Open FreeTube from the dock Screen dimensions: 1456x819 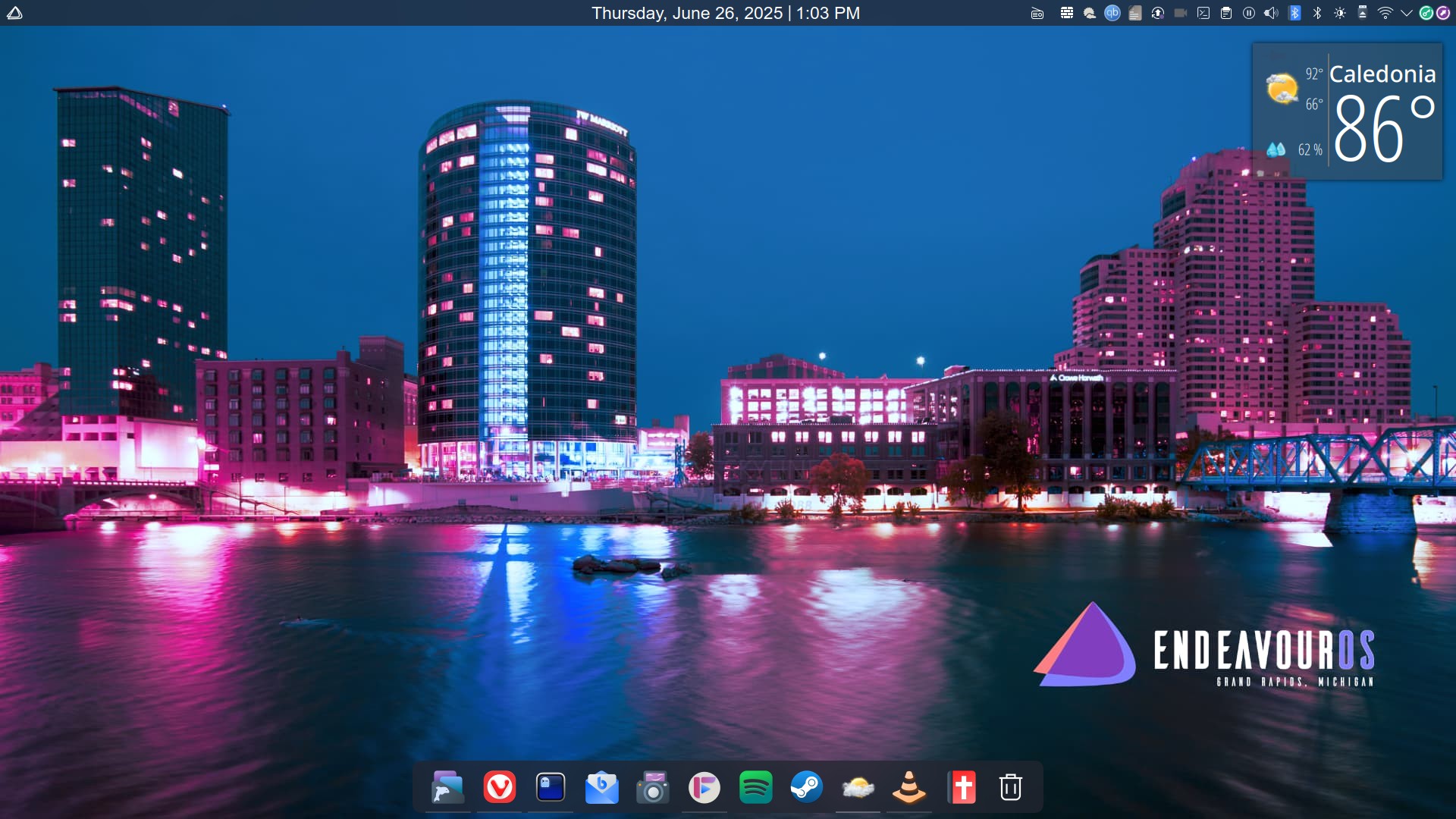click(x=704, y=788)
